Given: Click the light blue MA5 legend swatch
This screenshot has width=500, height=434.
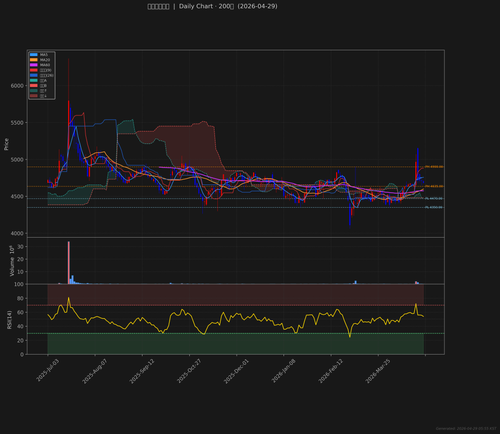Looking at the screenshot, I should pyautogui.click(x=34, y=55).
